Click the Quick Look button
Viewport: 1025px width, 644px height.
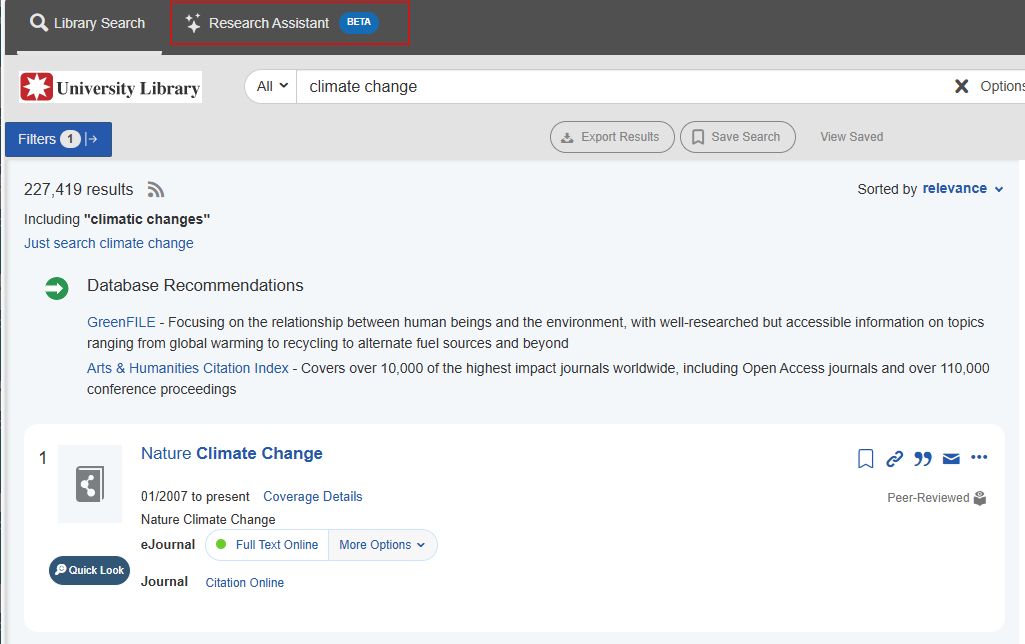90,570
